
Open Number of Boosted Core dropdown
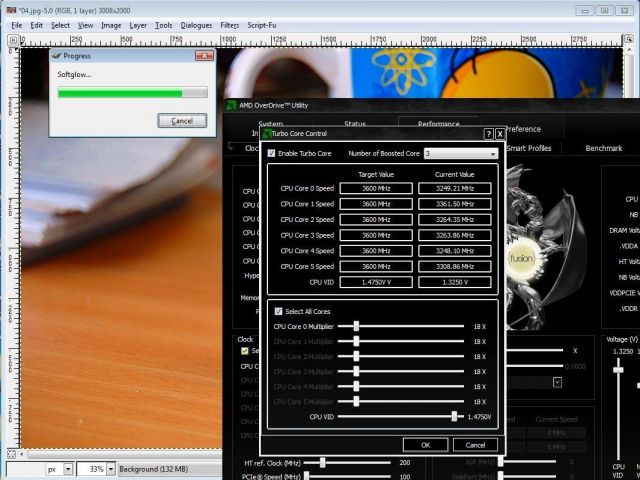461,153
